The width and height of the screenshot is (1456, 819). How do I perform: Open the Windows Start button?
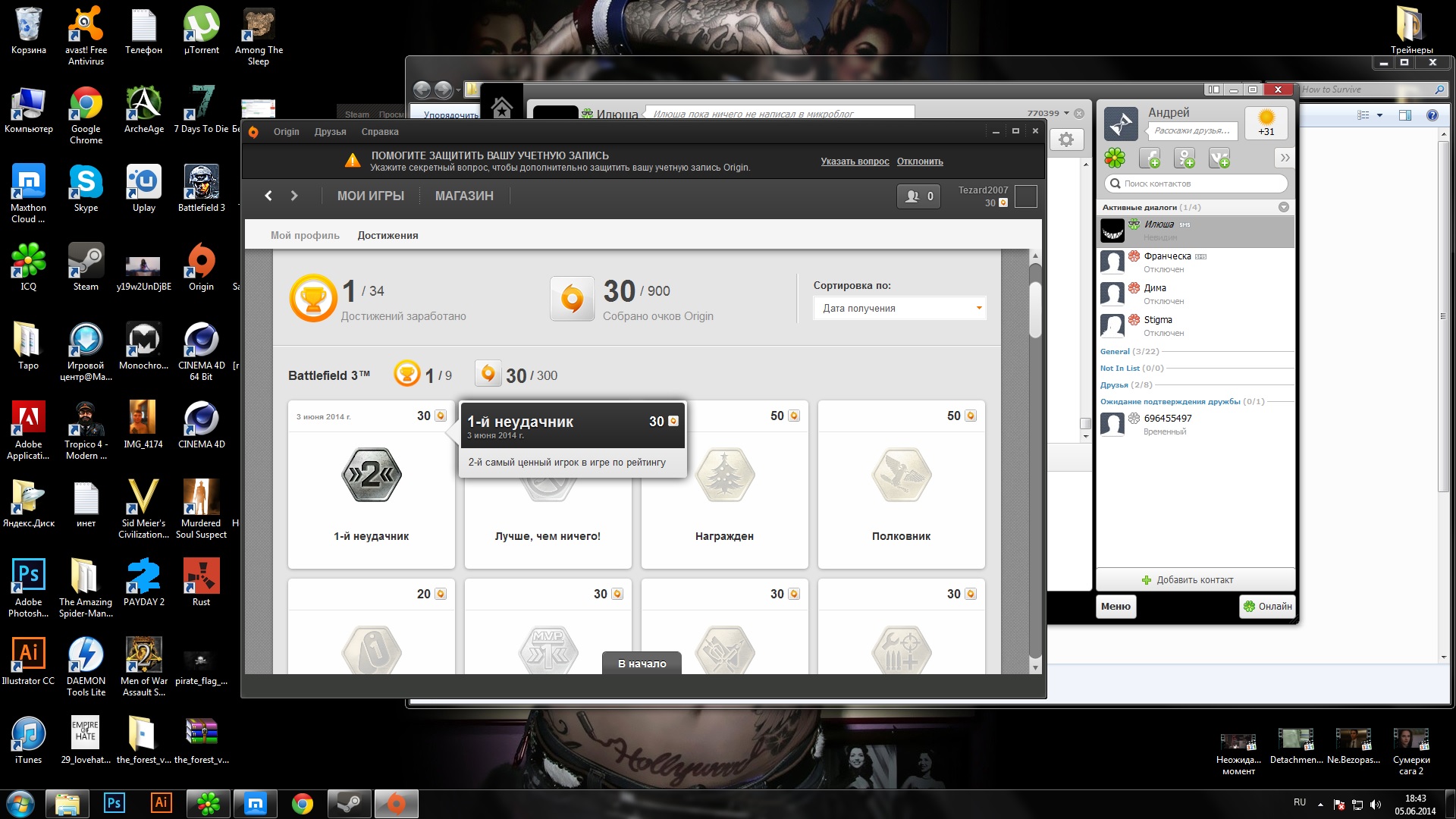pyautogui.click(x=20, y=804)
